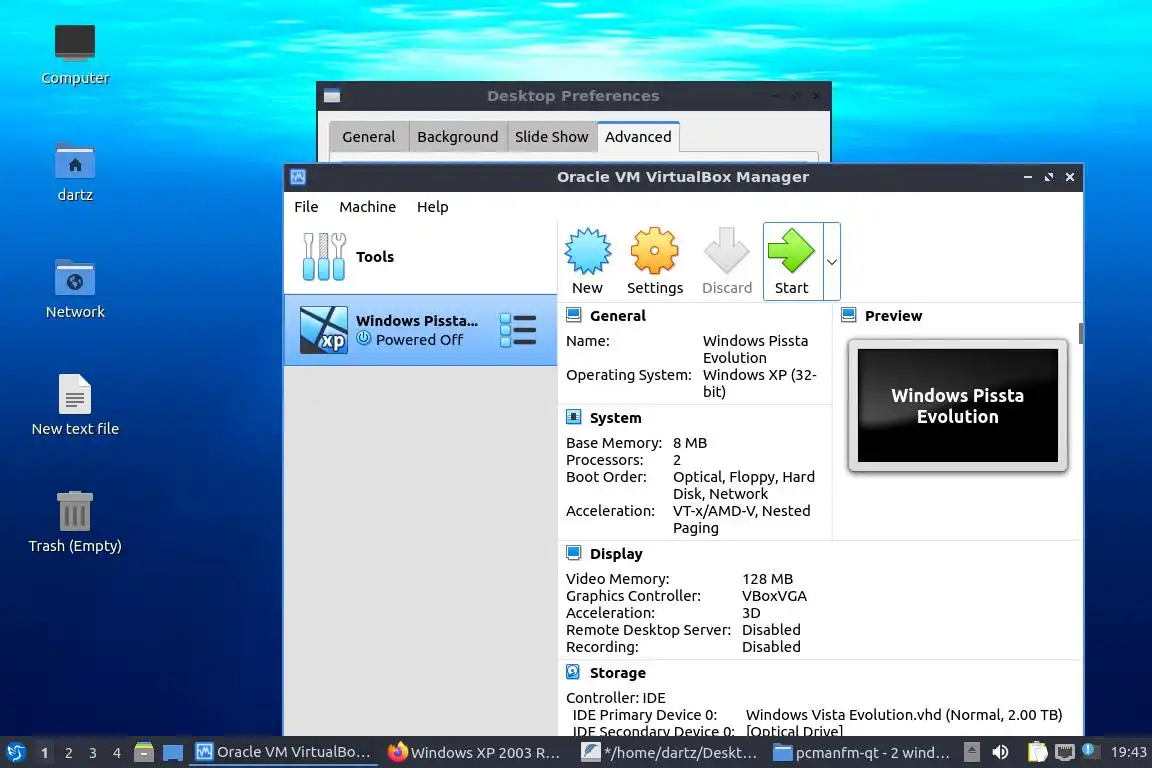This screenshot has height=768, width=1152.
Task: Click the details pane vertical scrollbar
Action: click(1081, 333)
